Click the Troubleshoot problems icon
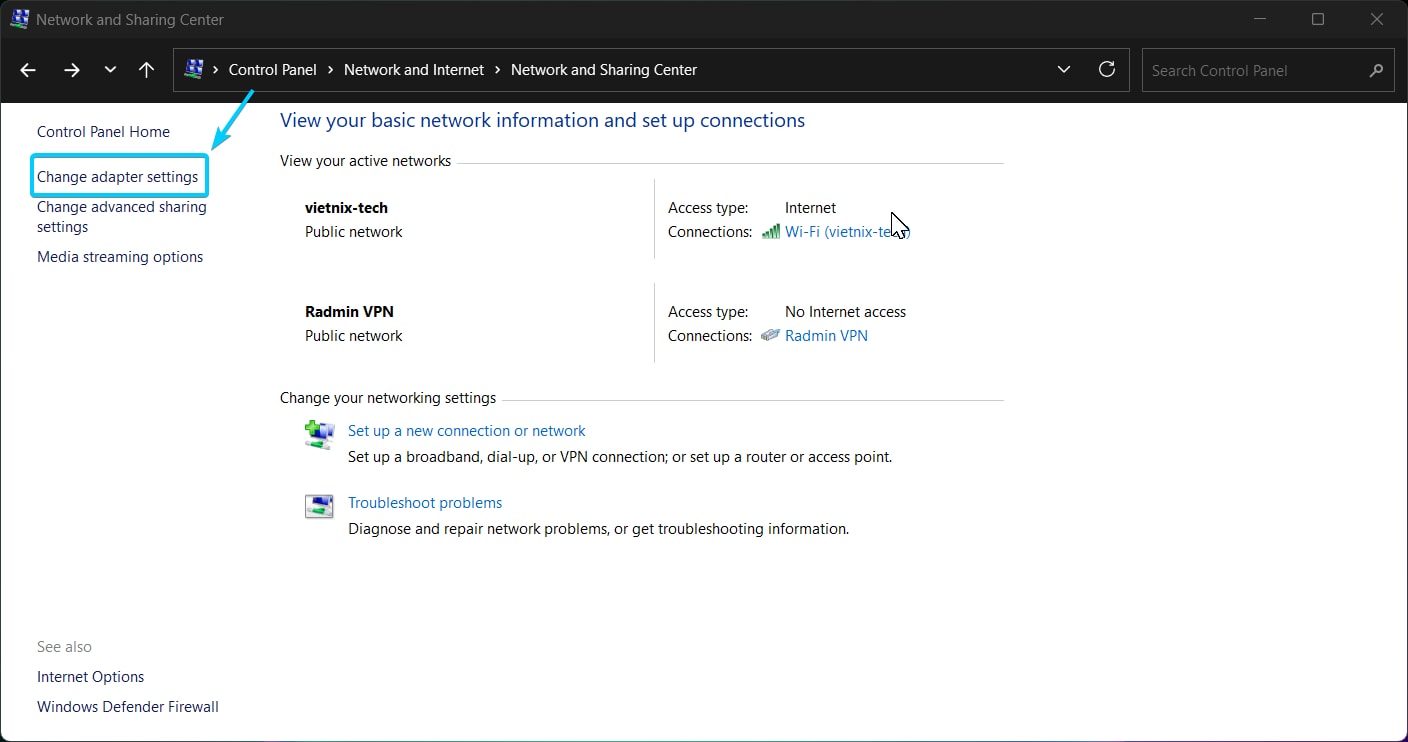This screenshot has width=1408, height=742. 319,507
